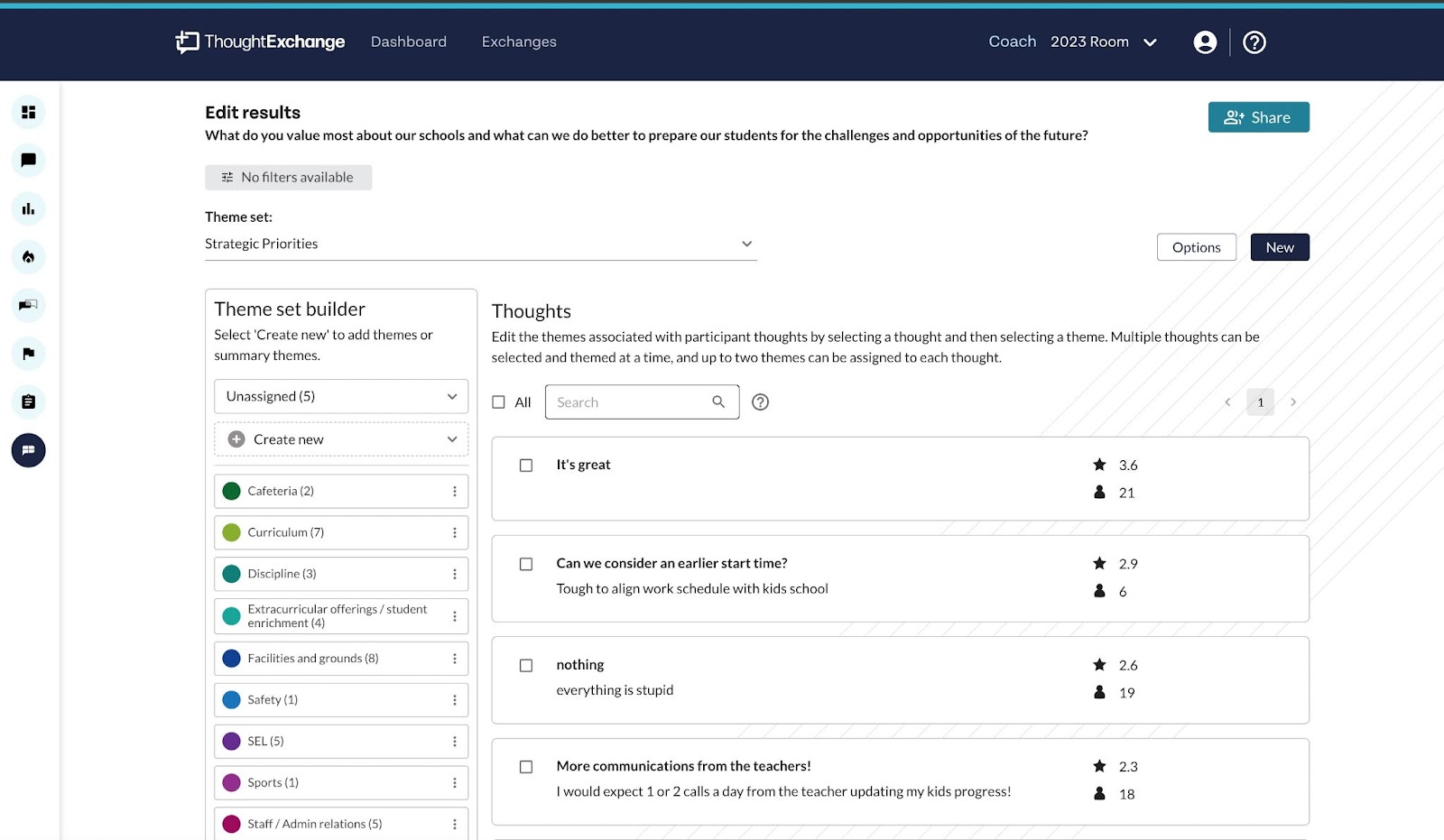Expand the Strategic Priorities theme set dropdown
Image resolution: width=1444 pixels, height=840 pixels.
tap(481, 244)
